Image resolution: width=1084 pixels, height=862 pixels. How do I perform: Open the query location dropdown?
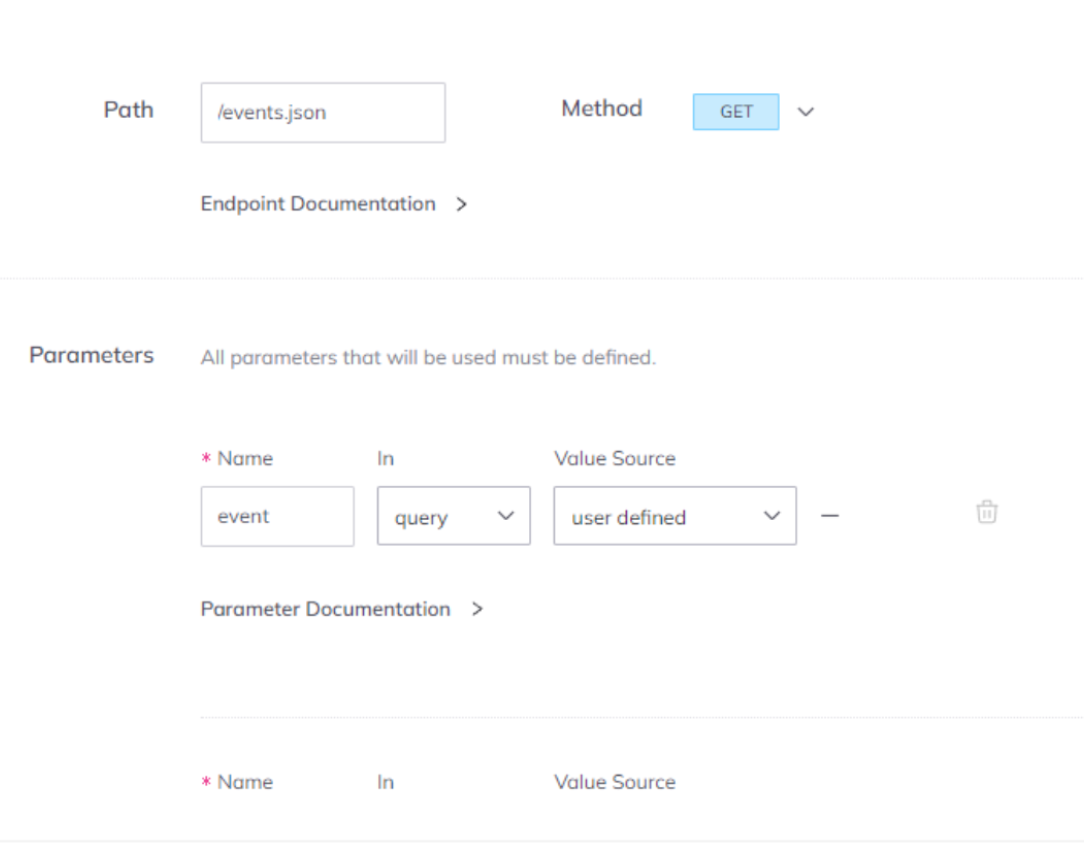(453, 516)
